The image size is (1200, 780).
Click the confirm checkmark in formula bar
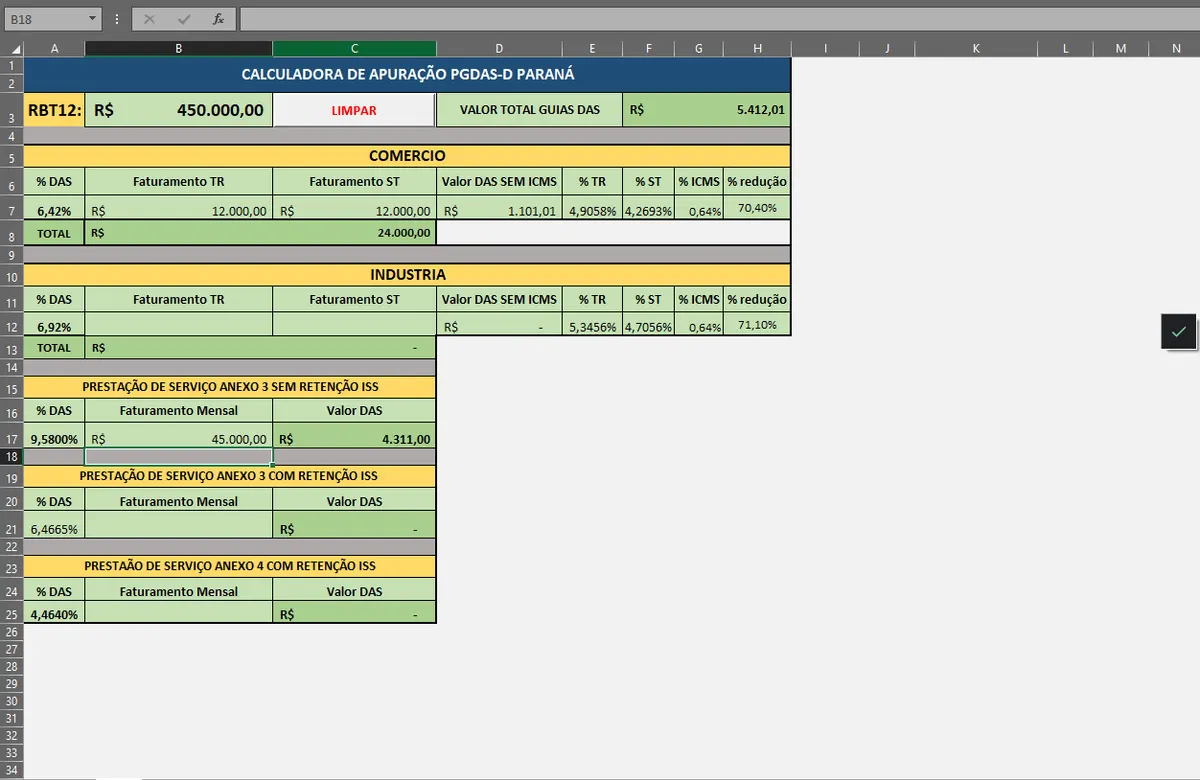click(183, 19)
